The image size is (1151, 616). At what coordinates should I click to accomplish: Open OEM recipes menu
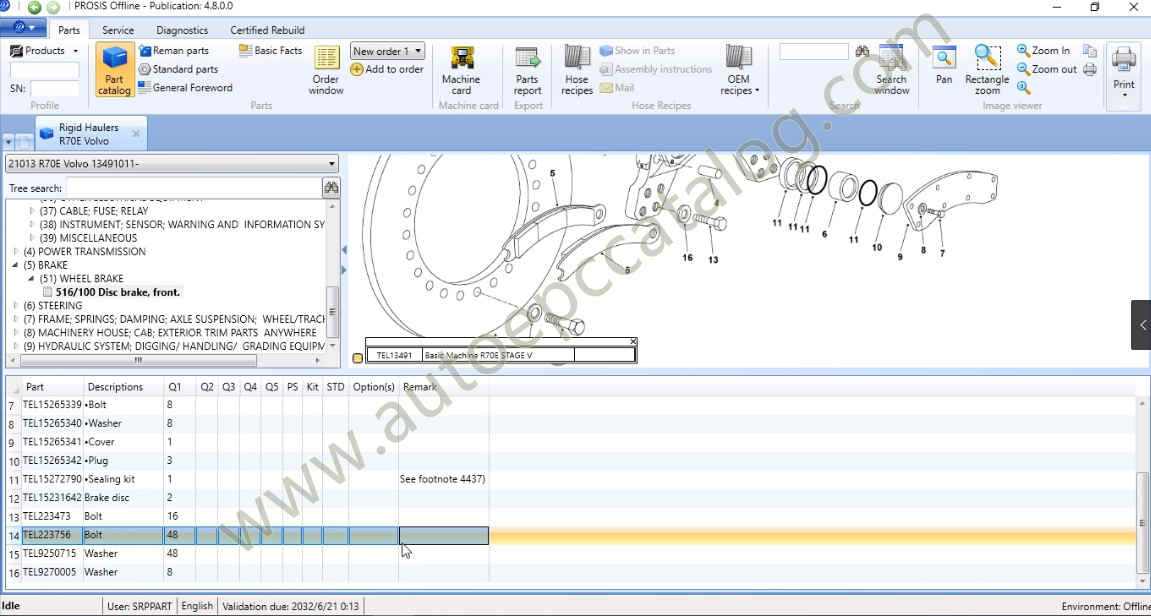click(739, 70)
